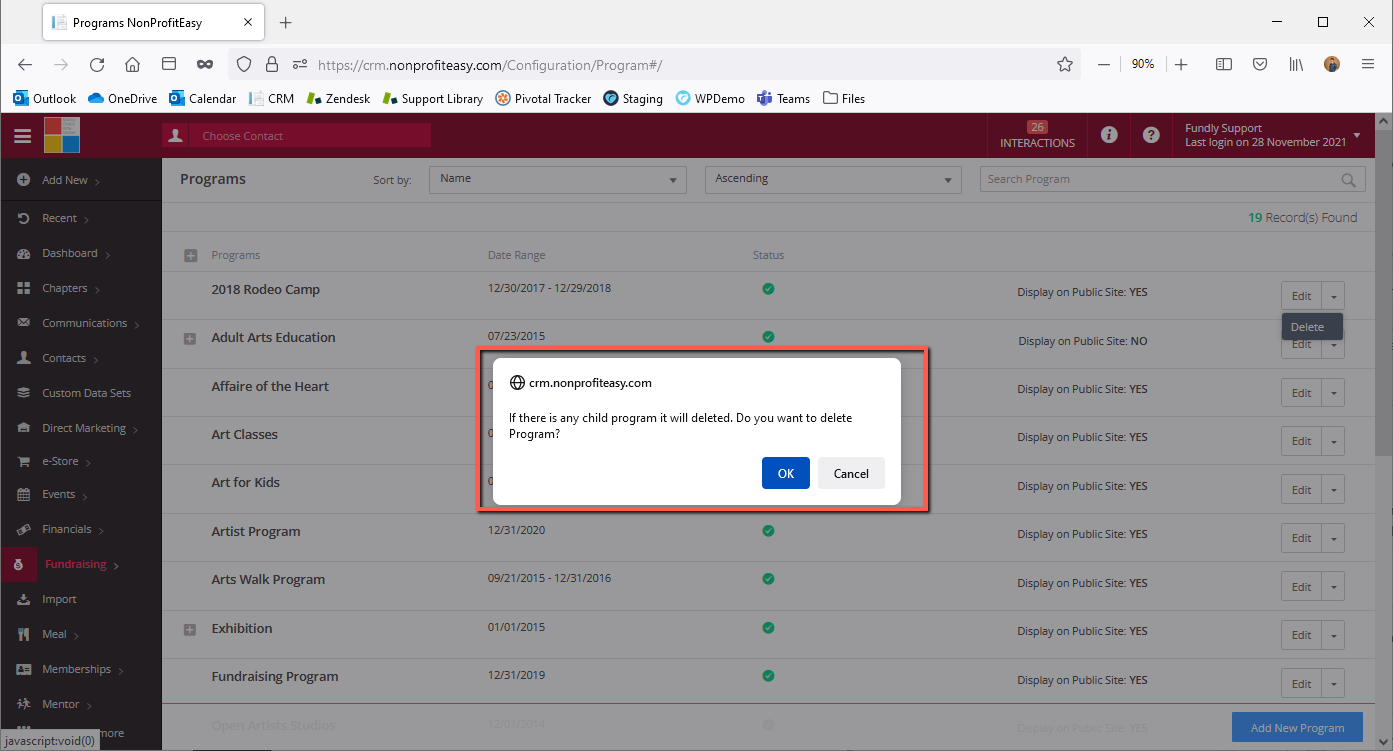This screenshot has width=1393, height=751.
Task: Open the Outlook bookmark
Action: 45,98
